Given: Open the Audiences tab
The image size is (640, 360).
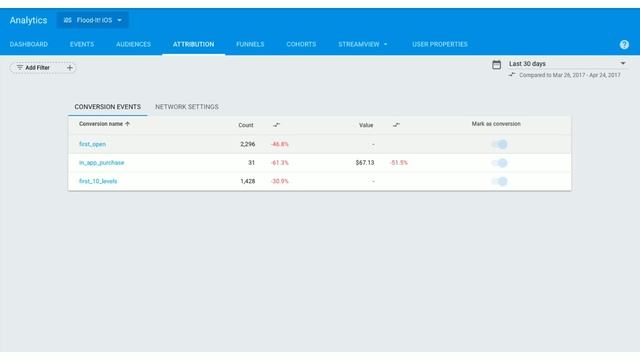Looking at the screenshot, I should coord(133,44).
